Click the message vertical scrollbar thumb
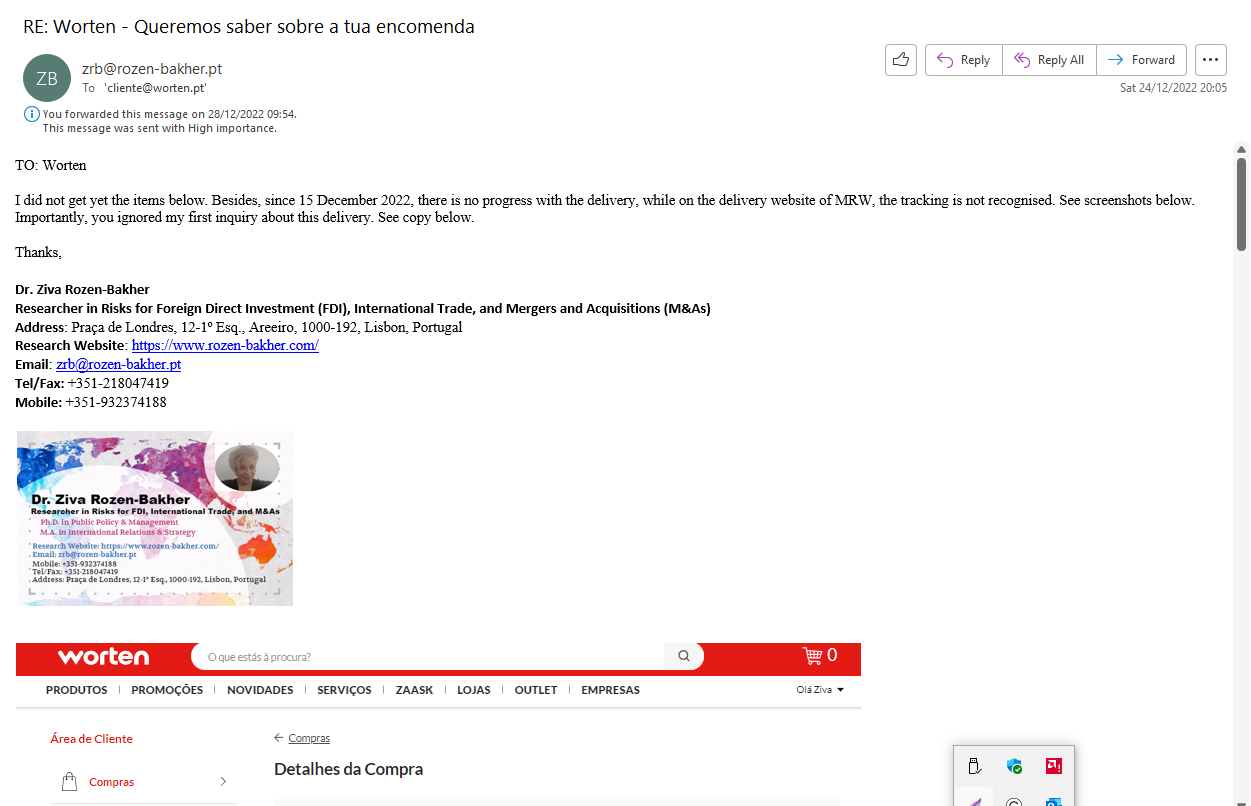The width and height of the screenshot is (1251, 806). click(1241, 203)
